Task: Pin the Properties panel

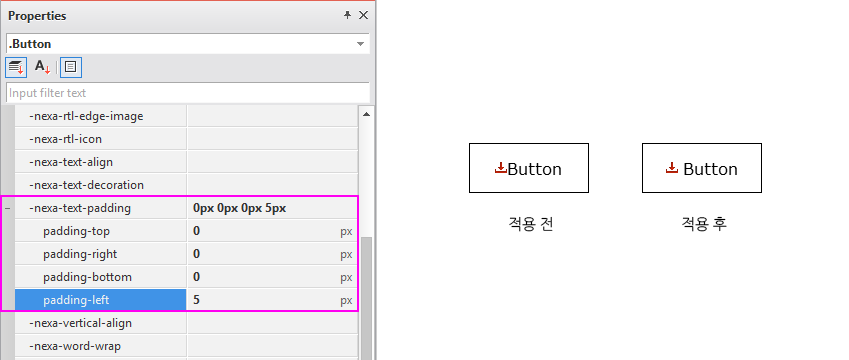Action: (348, 15)
